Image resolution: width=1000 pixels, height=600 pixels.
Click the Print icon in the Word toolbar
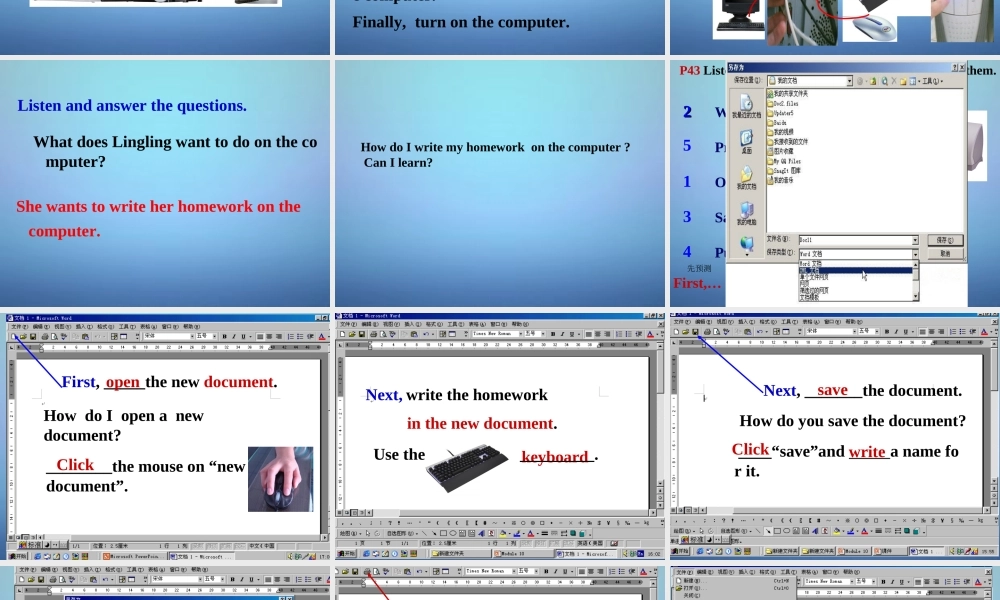(x=45, y=336)
